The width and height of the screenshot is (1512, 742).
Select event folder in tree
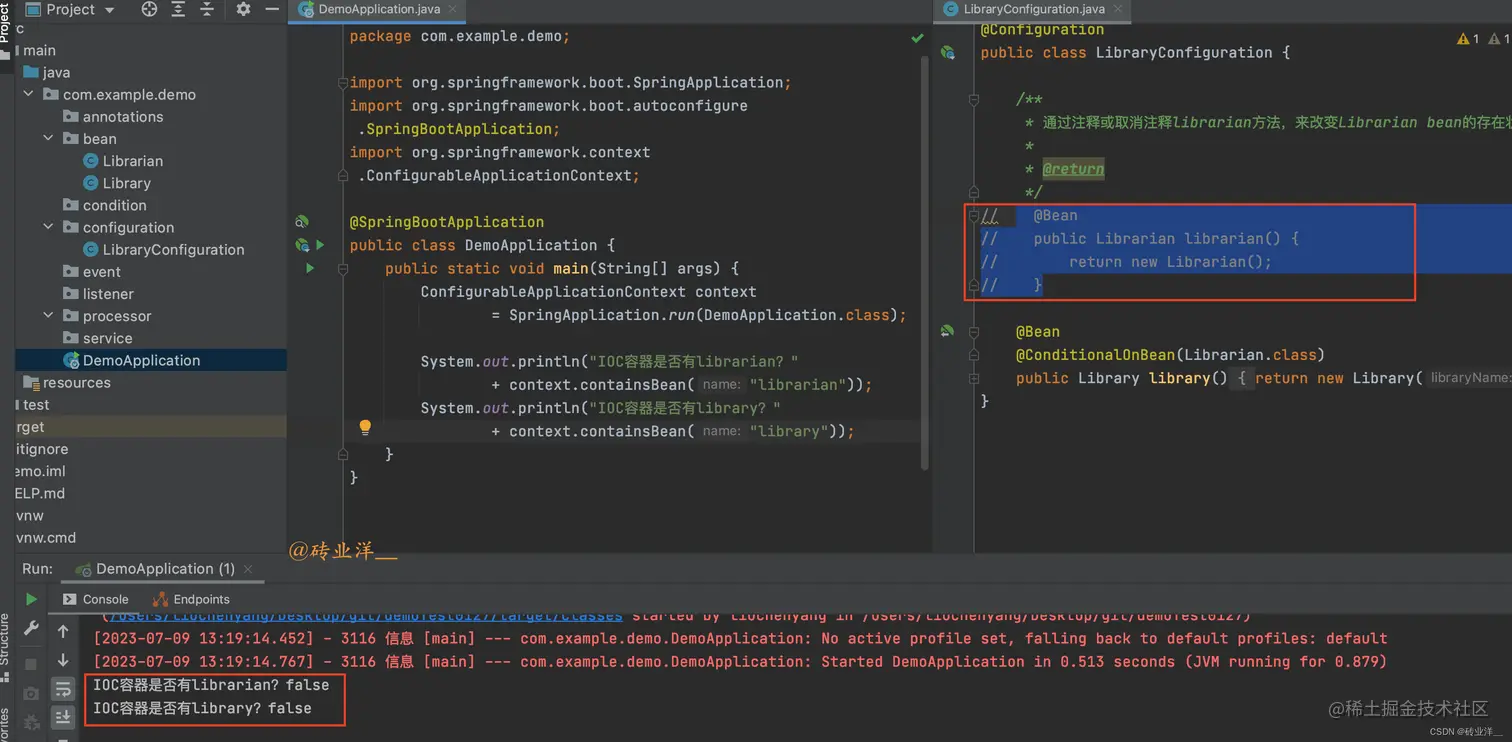point(101,272)
